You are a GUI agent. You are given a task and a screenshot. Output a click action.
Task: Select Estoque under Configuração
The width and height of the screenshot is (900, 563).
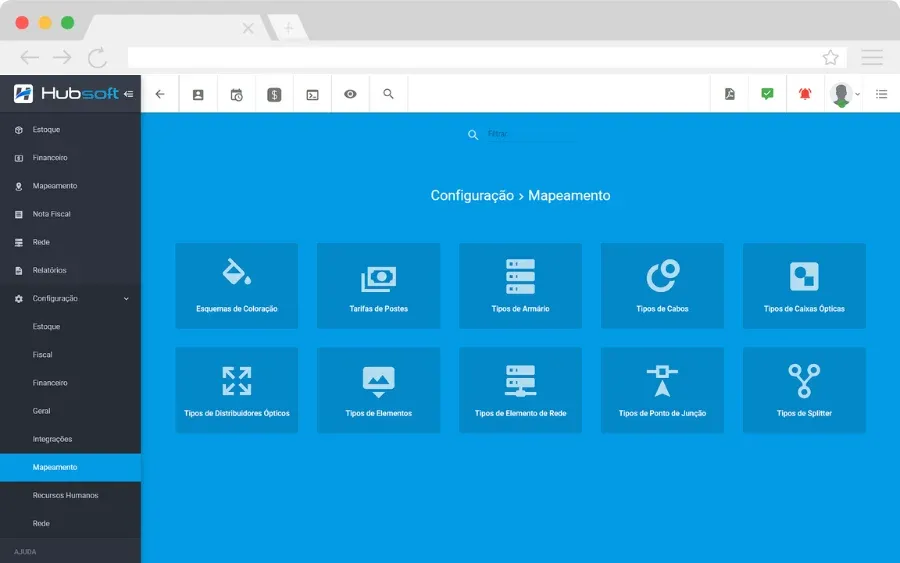point(70,327)
